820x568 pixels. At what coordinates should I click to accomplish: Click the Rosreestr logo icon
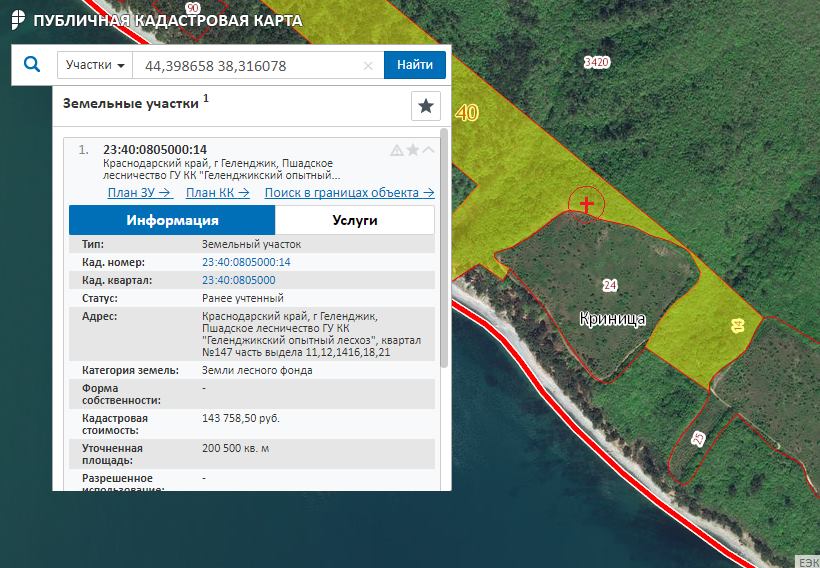17,20
